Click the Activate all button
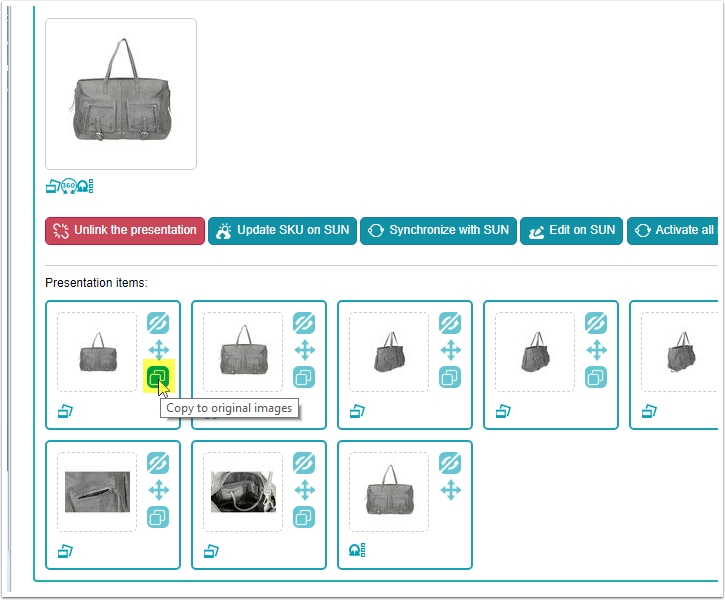 tap(673, 231)
